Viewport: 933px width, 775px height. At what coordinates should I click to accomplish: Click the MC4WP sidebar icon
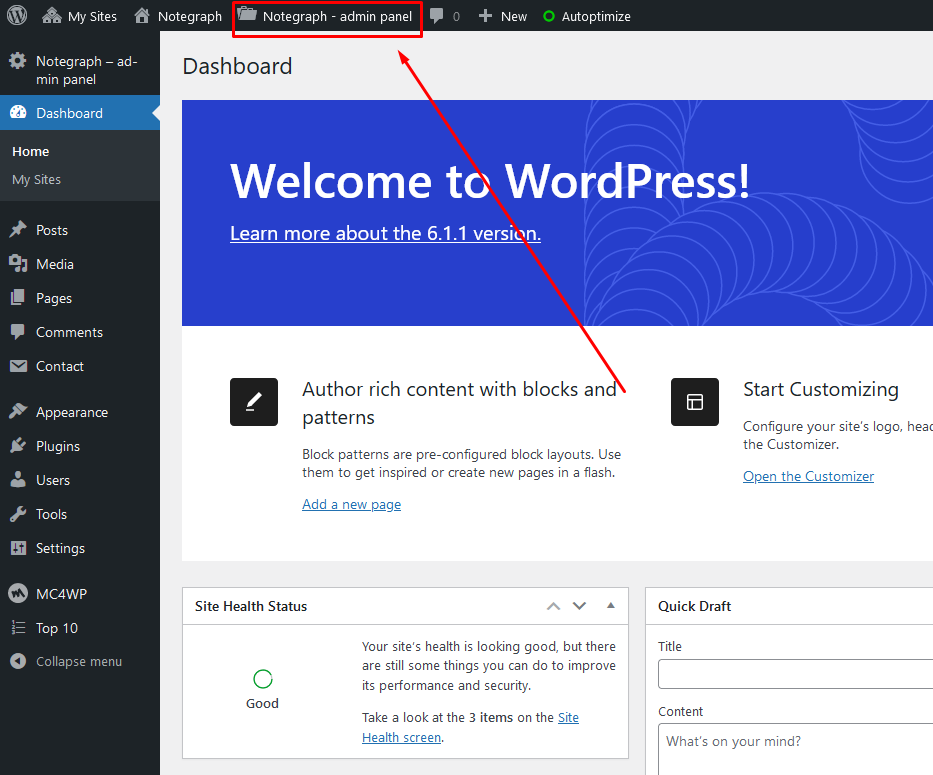[18, 594]
